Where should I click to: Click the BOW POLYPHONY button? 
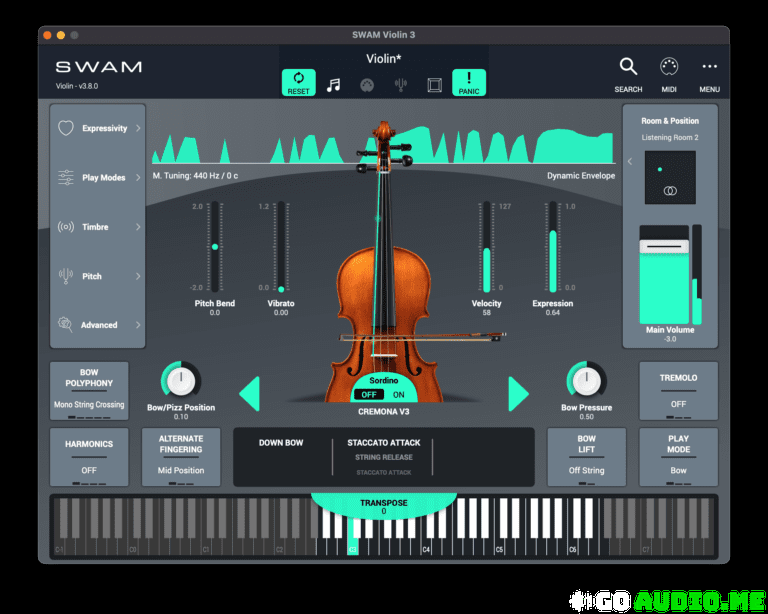coord(89,391)
